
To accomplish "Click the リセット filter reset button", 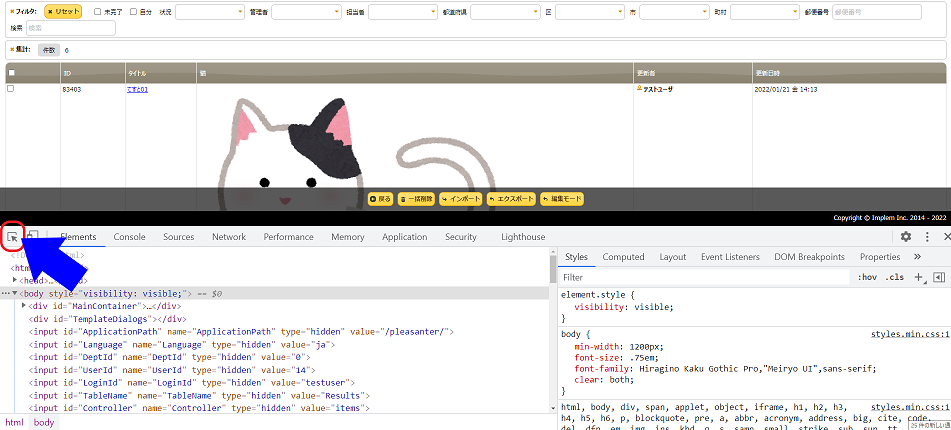I will coord(63,12).
